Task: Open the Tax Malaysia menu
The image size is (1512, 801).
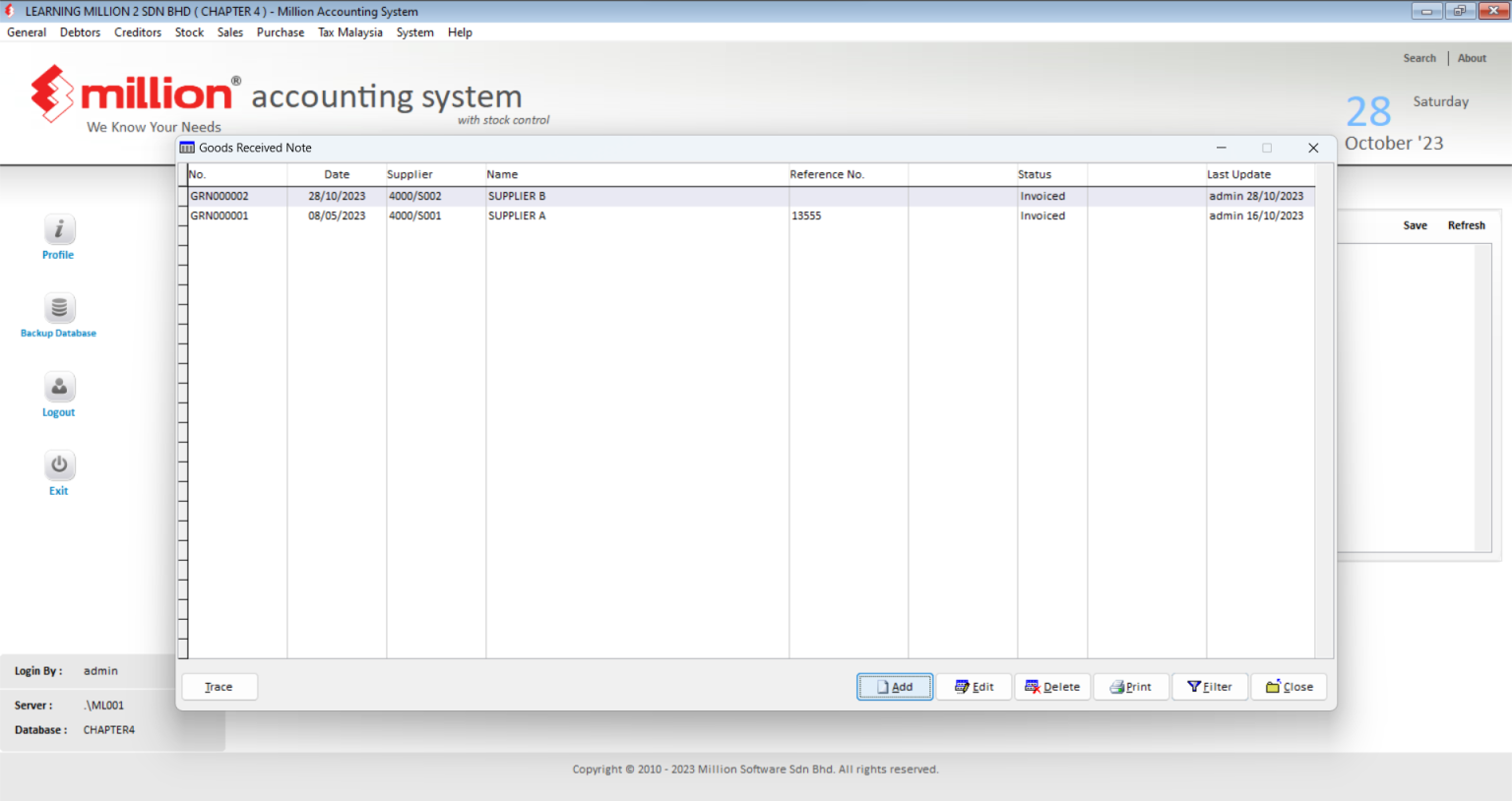Action: coord(350,32)
